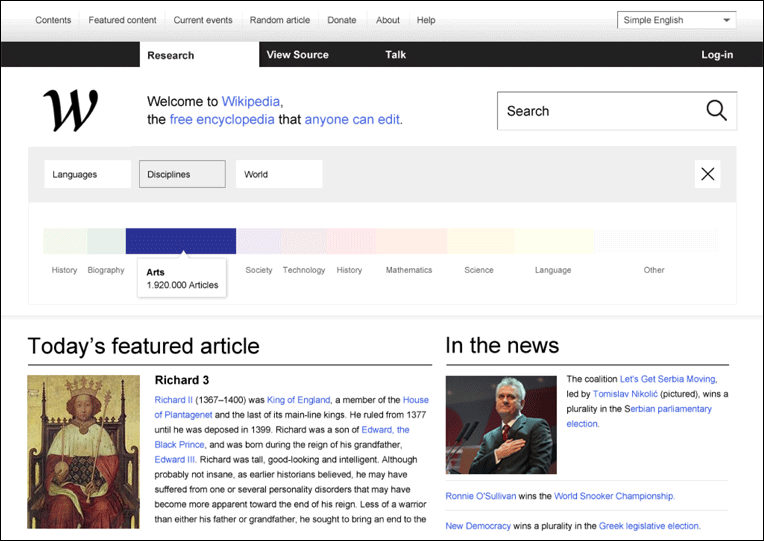Screen dimensions: 764x541
Task: Close the disciplines panel with X
Action: click(707, 174)
